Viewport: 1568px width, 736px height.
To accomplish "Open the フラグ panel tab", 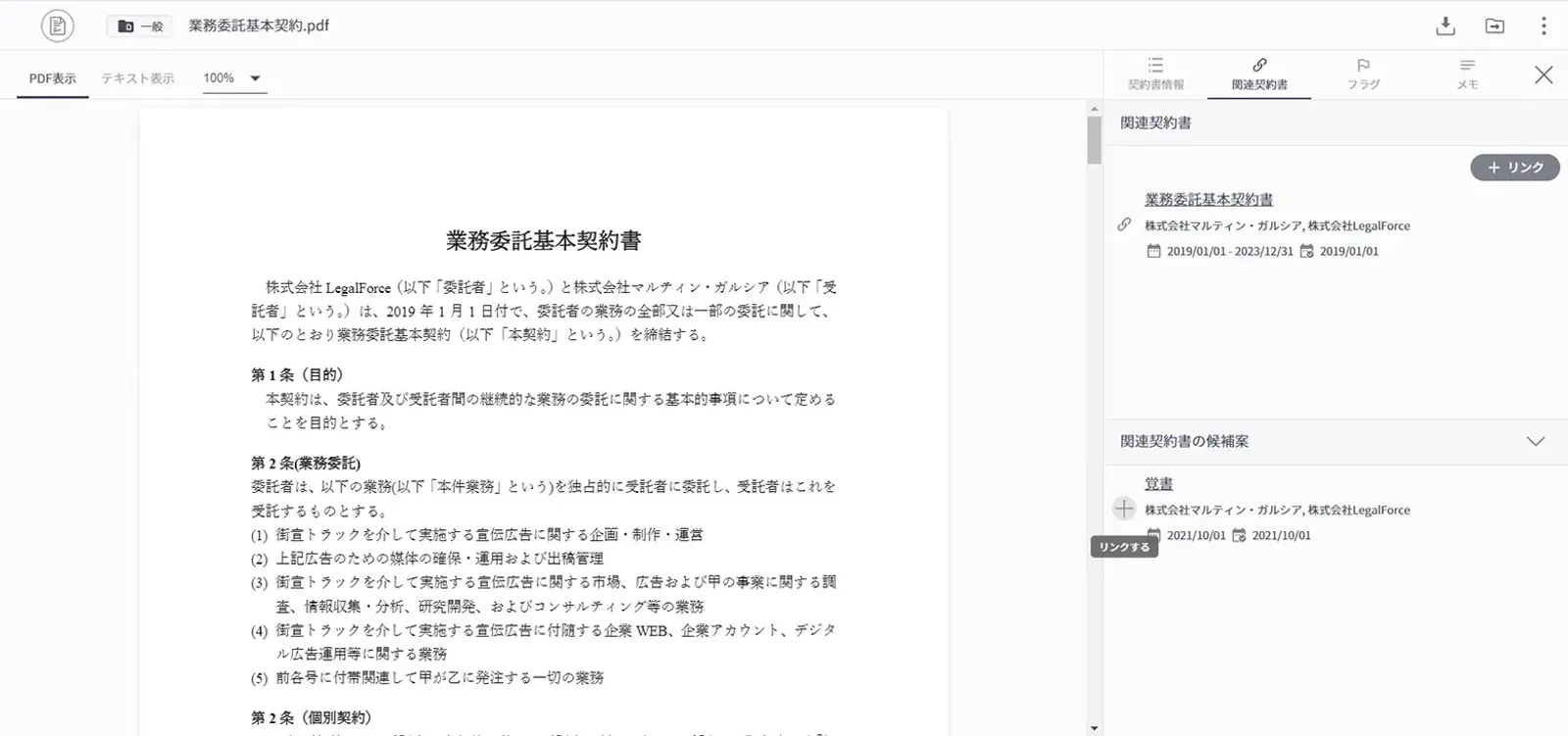I will [1363, 74].
